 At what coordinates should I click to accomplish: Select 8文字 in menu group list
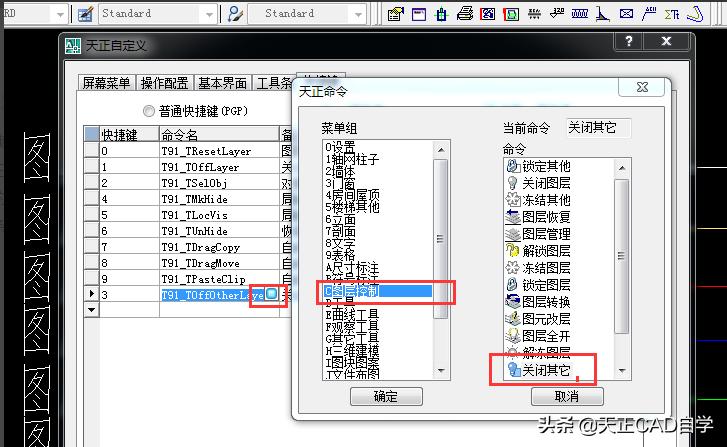point(340,243)
